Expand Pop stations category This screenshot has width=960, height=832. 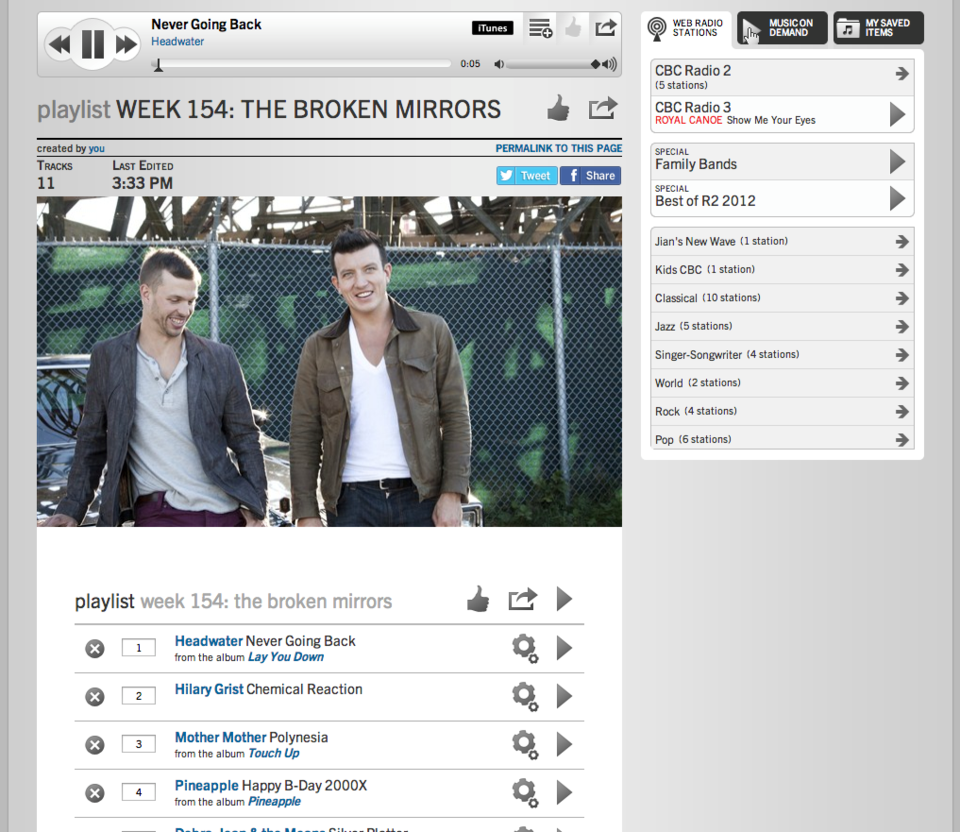782,440
